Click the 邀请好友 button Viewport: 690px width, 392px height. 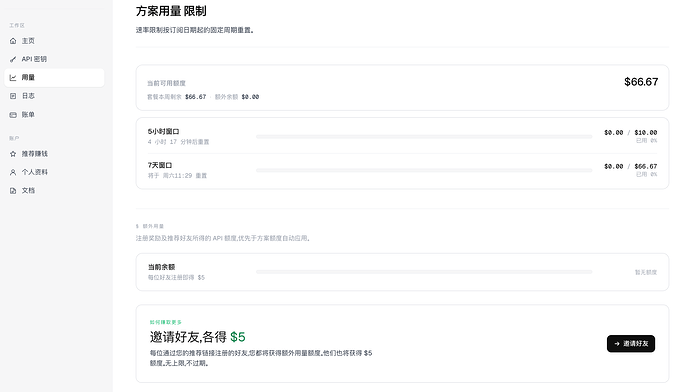click(x=631, y=344)
